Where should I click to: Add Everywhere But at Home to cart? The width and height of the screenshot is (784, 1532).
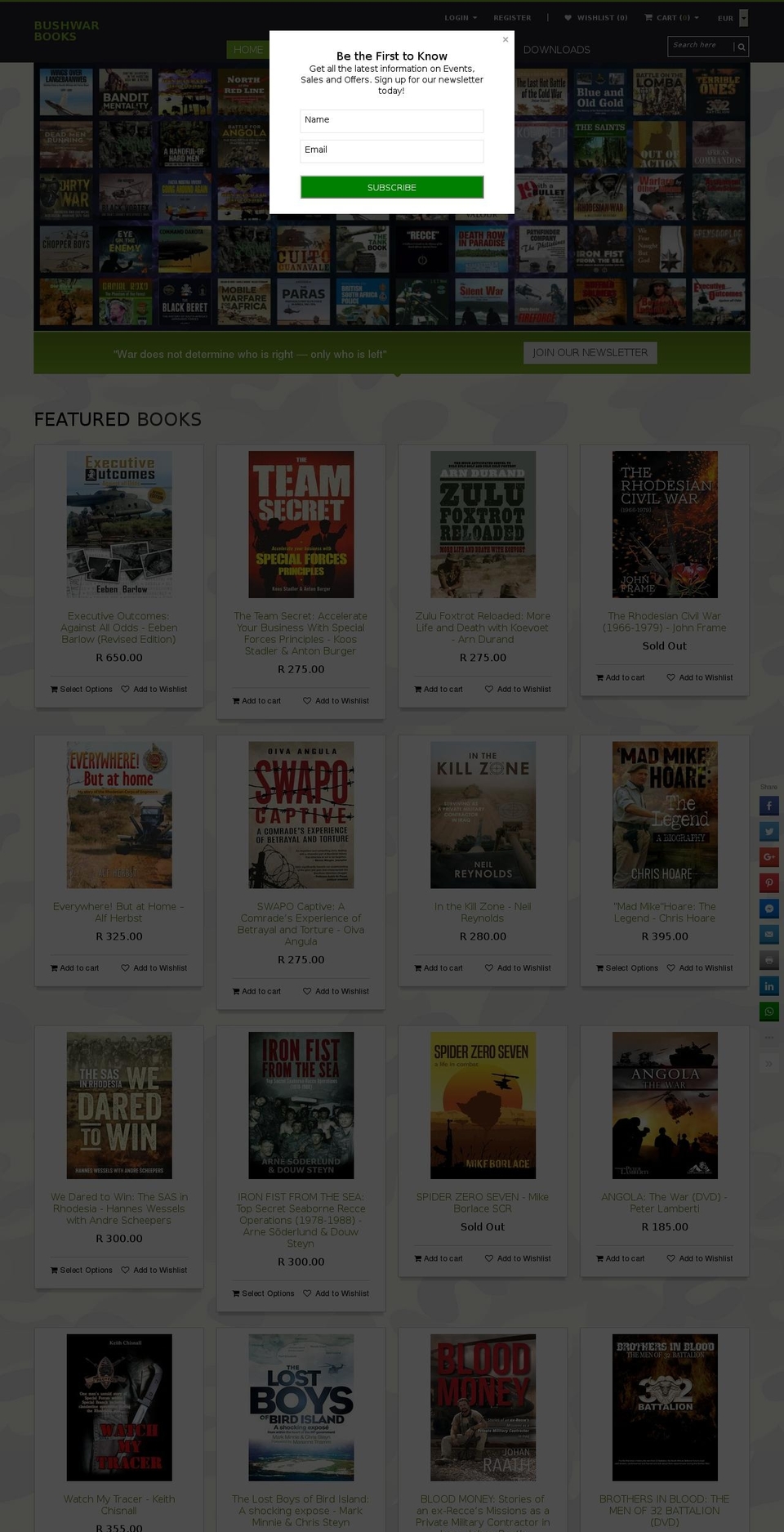(x=74, y=968)
